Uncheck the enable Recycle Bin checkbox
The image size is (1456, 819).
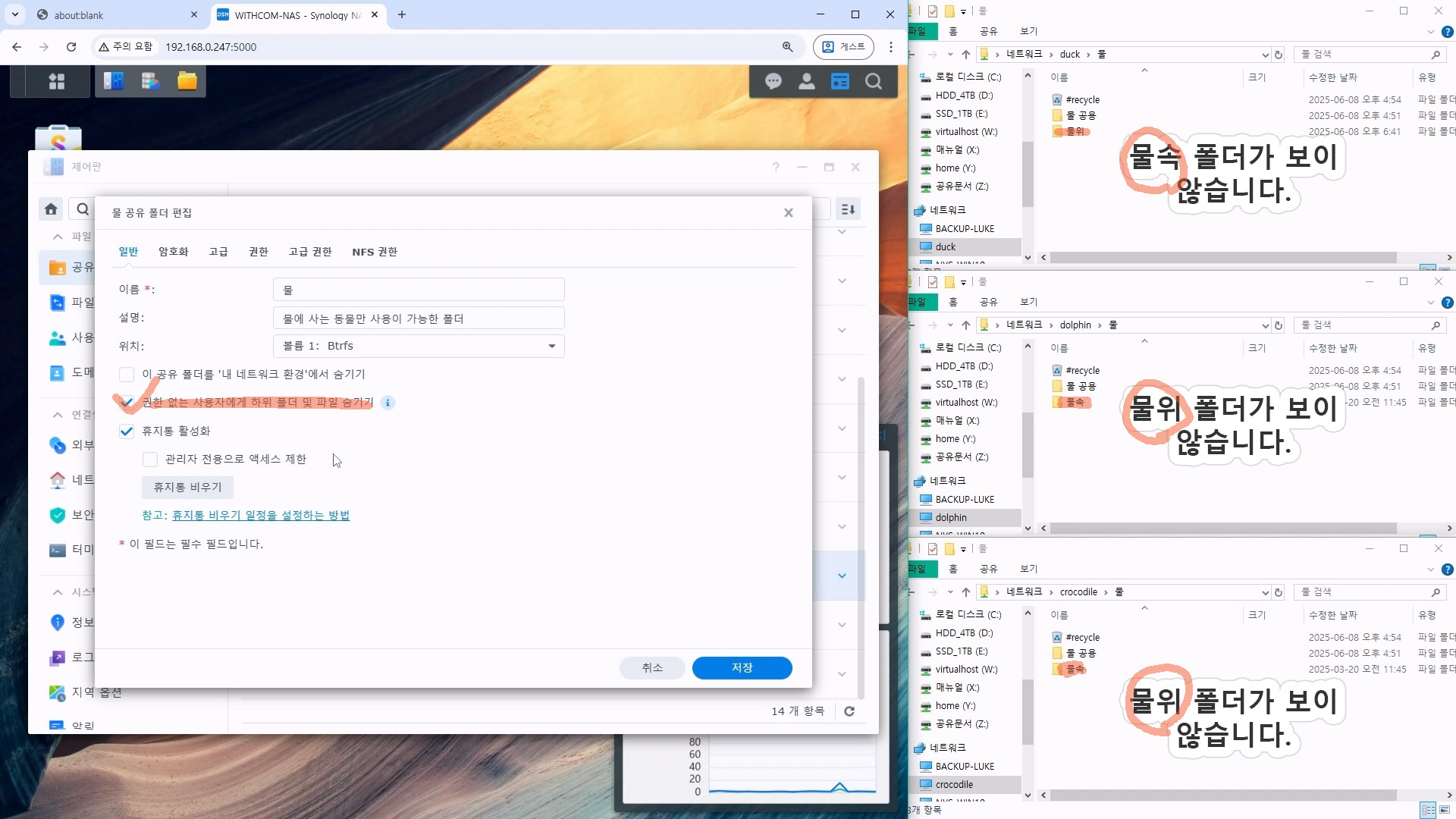point(127,431)
